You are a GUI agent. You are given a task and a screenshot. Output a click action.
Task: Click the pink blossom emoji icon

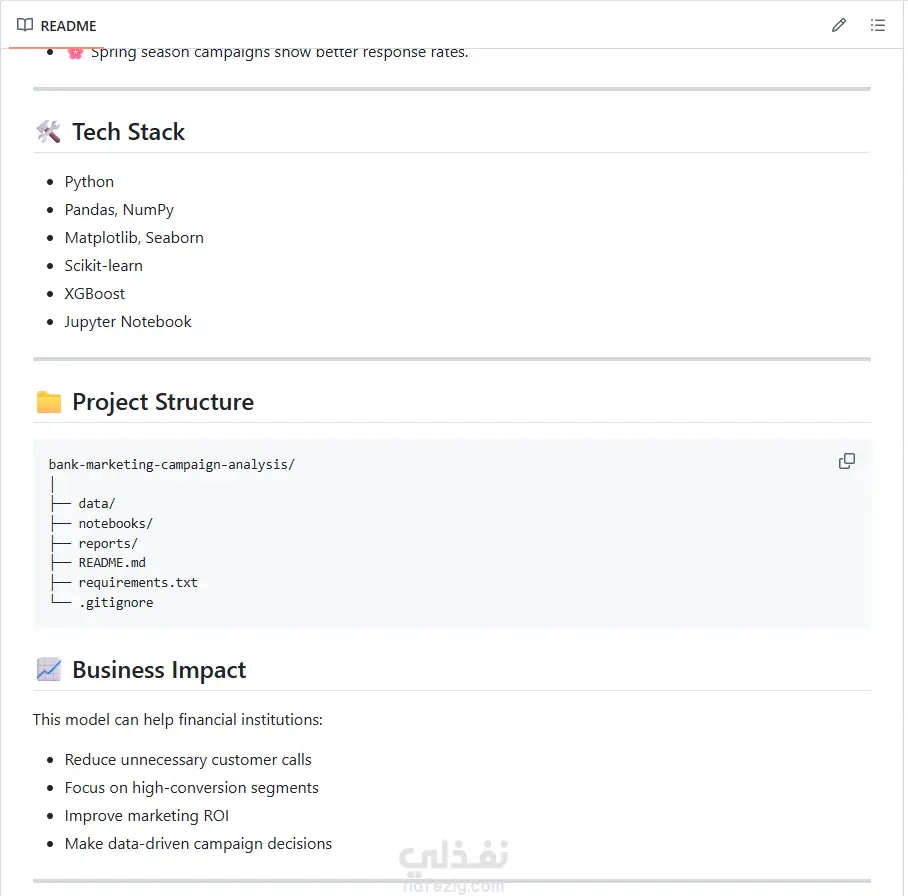coord(75,53)
